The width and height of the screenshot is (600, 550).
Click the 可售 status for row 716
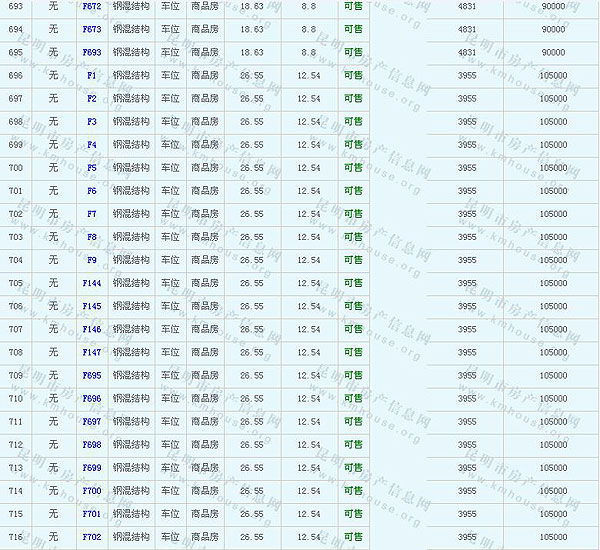coord(353,537)
